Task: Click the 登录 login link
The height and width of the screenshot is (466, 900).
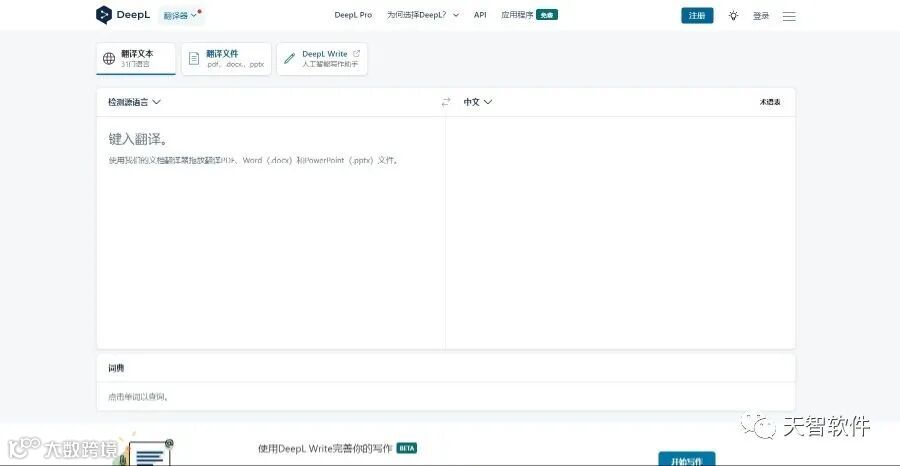Action: [761, 16]
